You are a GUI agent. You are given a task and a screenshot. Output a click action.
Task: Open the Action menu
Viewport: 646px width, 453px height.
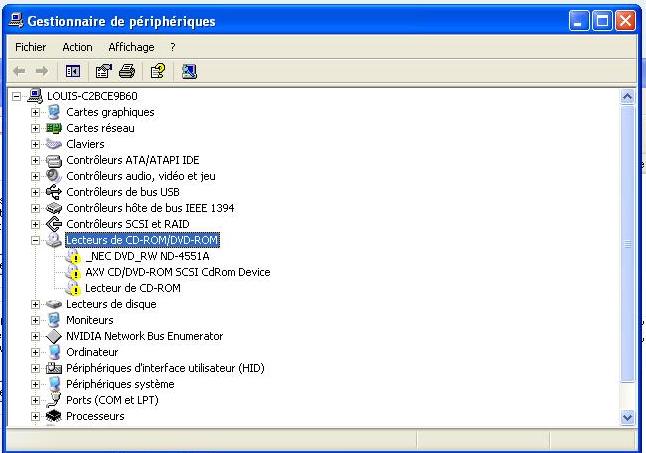coord(77,47)
